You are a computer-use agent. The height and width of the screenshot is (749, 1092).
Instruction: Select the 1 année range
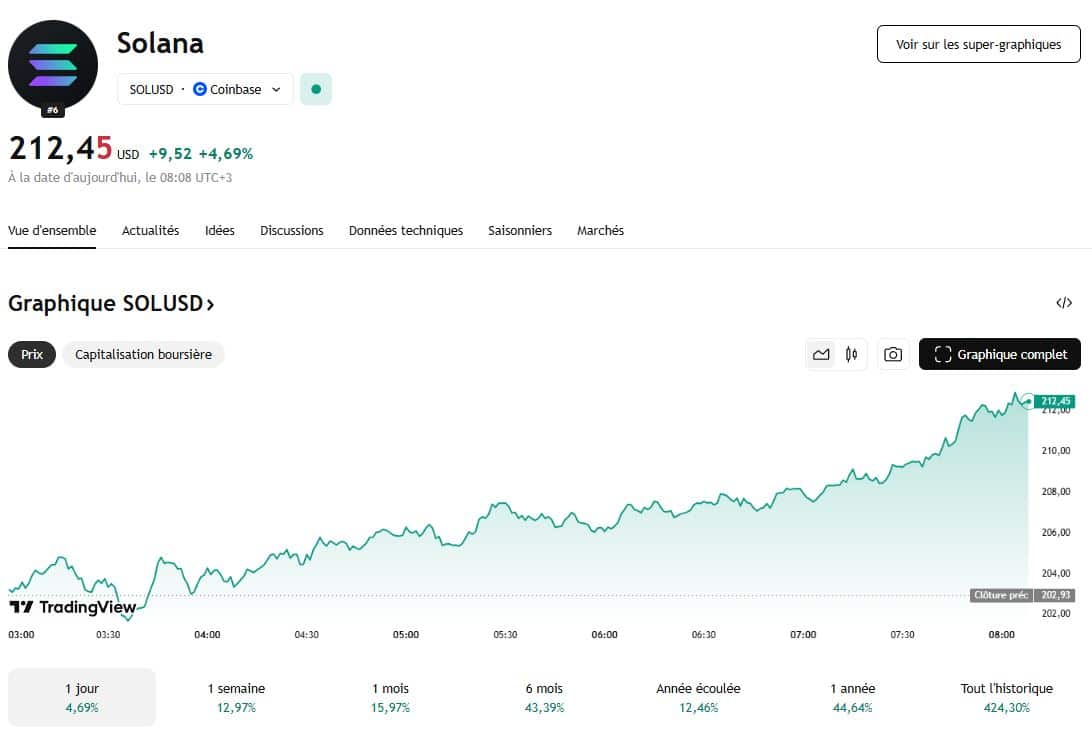(x=852, y=697)
